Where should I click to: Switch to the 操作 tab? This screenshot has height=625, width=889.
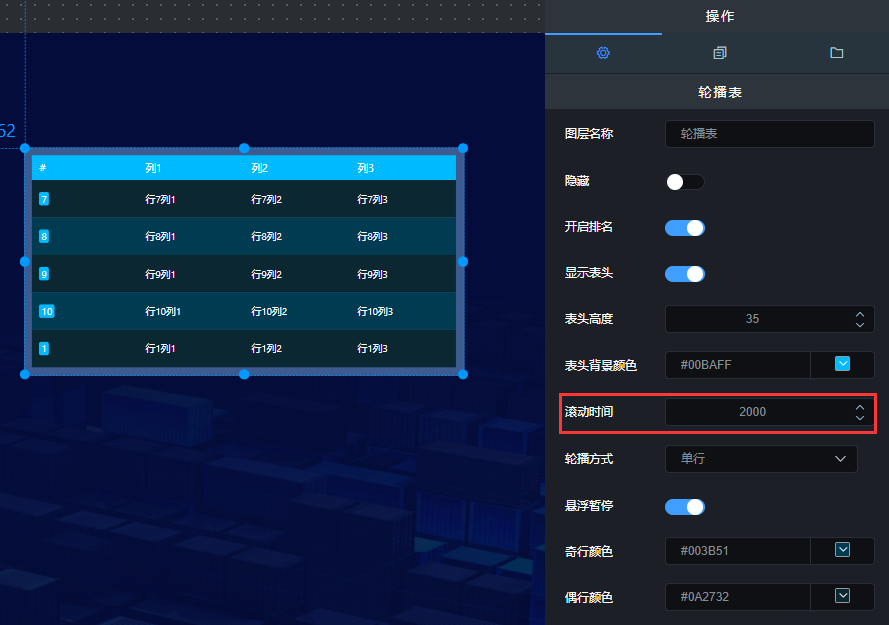(719, 16)
